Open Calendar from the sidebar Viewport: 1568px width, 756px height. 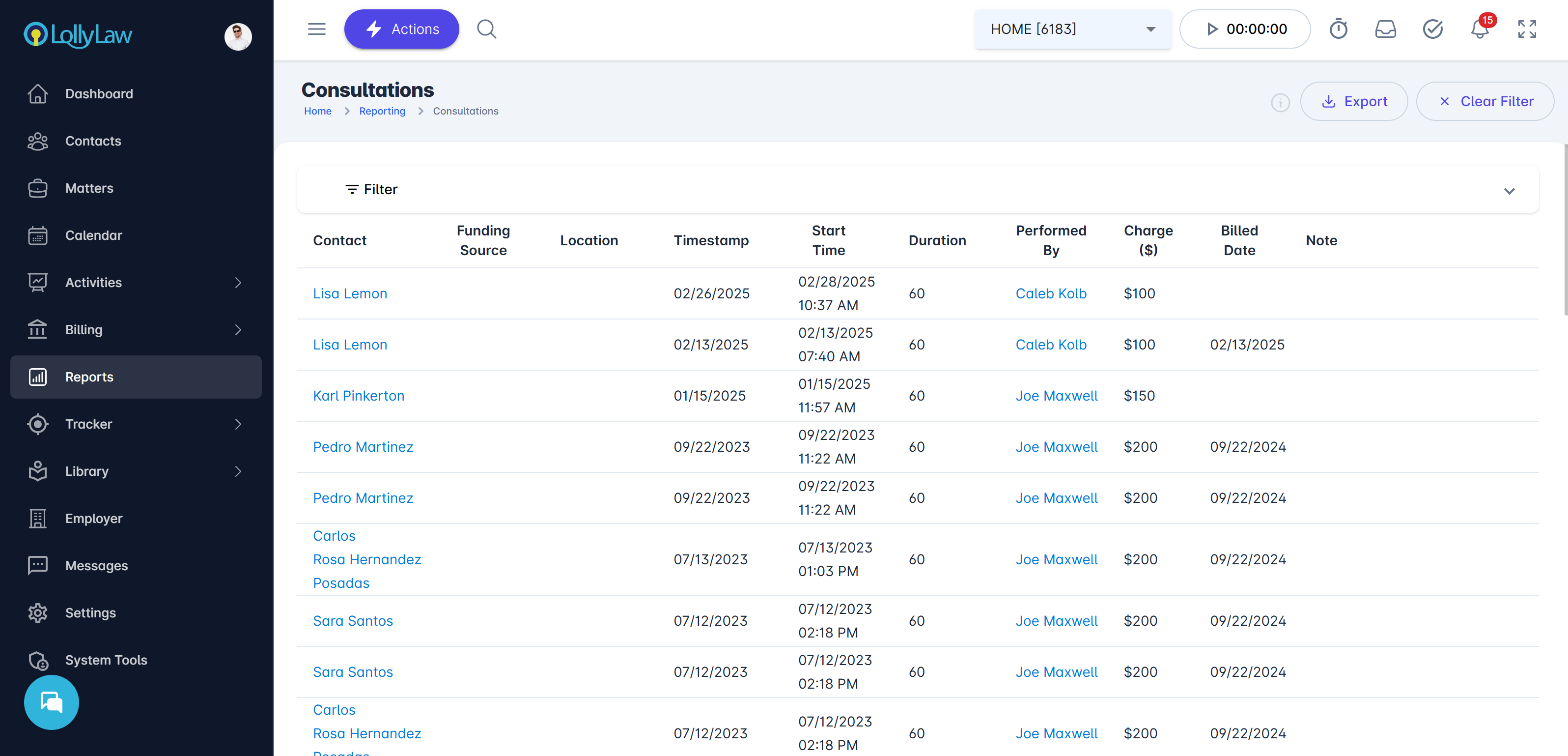(93, 235)
